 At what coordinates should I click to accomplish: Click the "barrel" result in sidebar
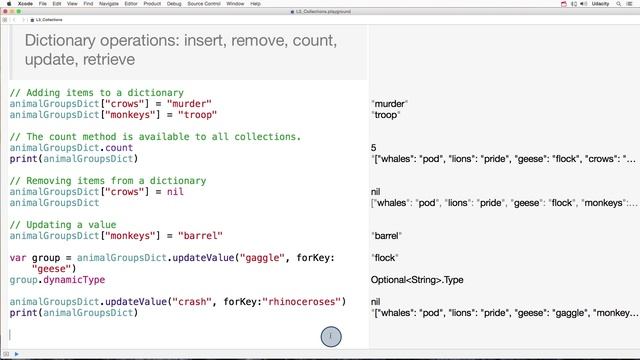pos(387,236)
